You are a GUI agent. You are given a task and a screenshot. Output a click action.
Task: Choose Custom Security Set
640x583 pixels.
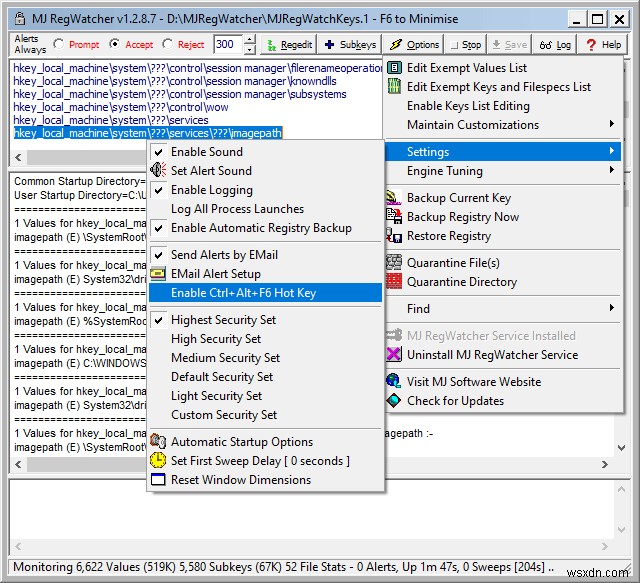265,415
